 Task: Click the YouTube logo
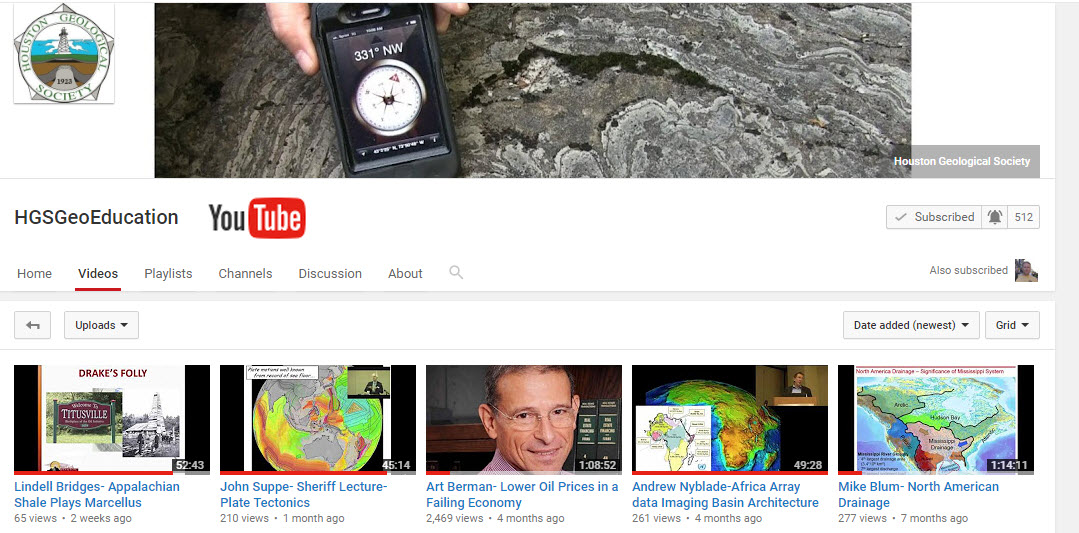point(257,218)
